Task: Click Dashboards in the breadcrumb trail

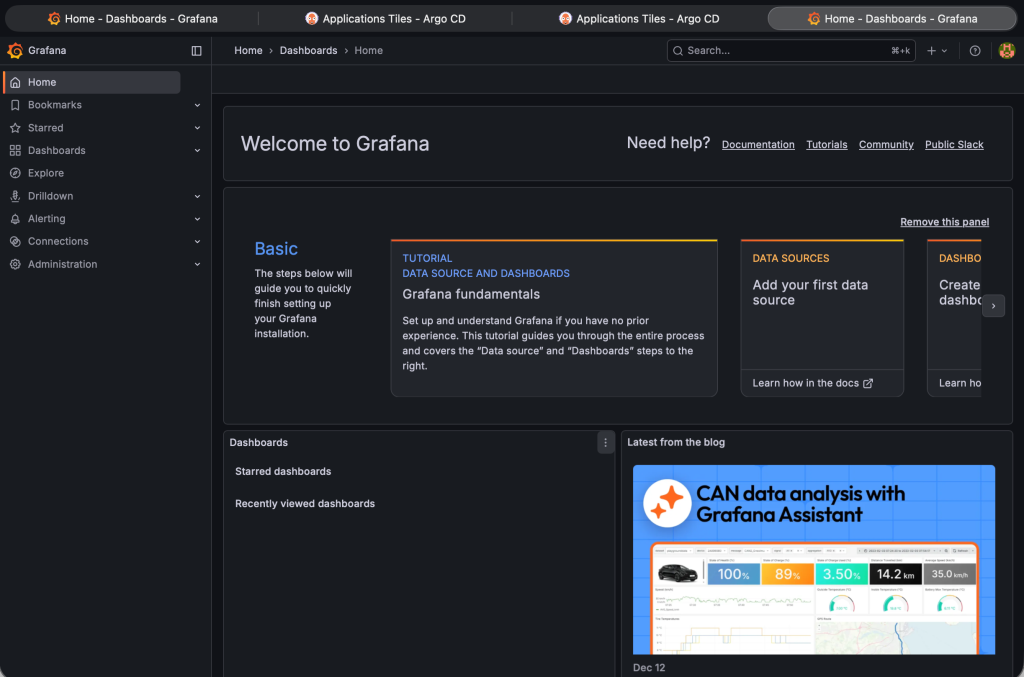Action: pyautogui.click(x=308, y=49)
